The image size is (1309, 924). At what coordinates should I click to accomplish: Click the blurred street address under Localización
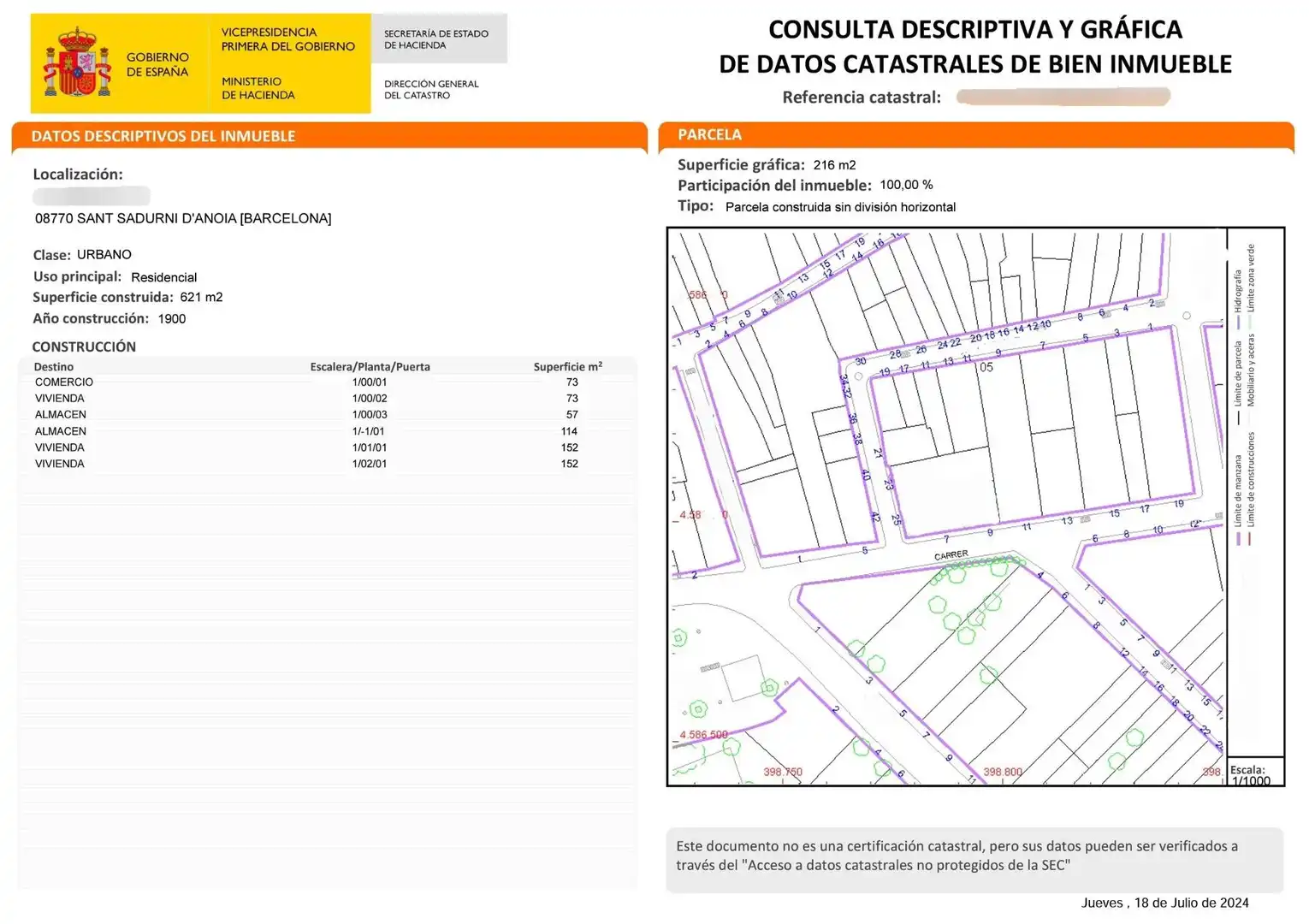(x=92, y=196)
